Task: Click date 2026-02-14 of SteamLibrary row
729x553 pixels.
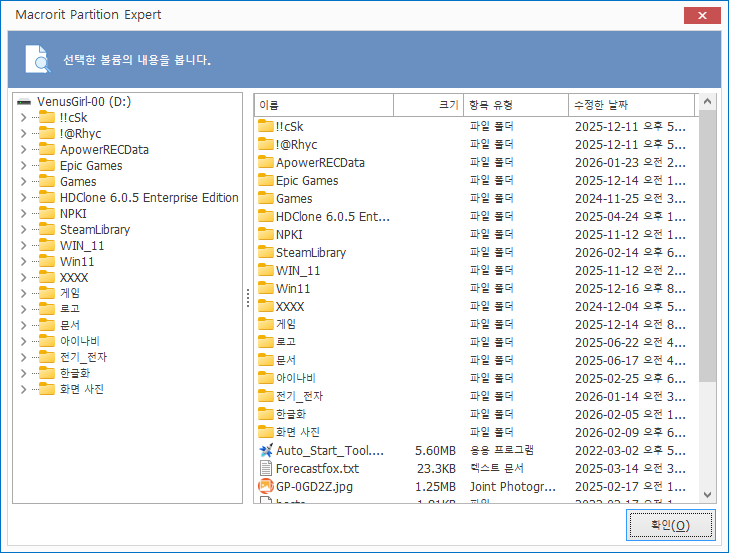Action: point(630,253)
